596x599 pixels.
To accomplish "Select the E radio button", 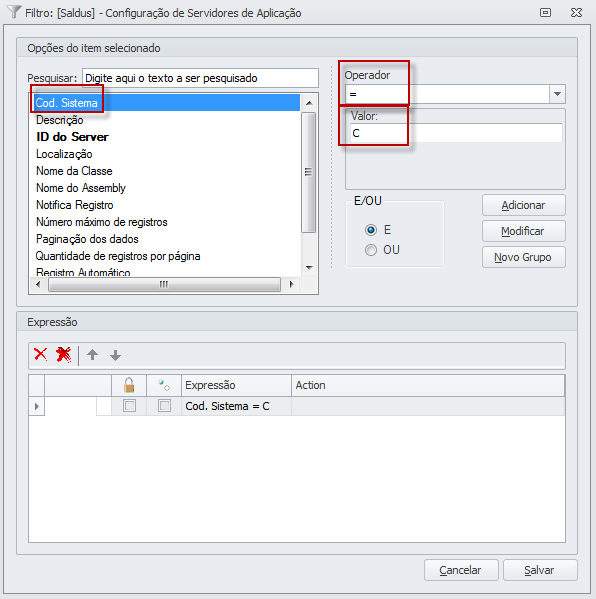I will pos(371,230).
